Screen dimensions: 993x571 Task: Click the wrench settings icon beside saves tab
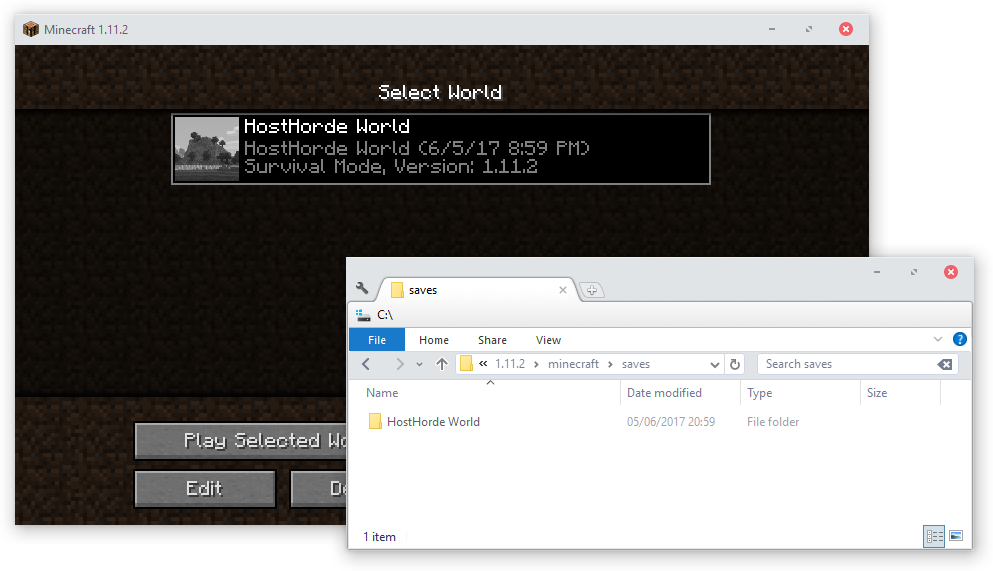362,289
